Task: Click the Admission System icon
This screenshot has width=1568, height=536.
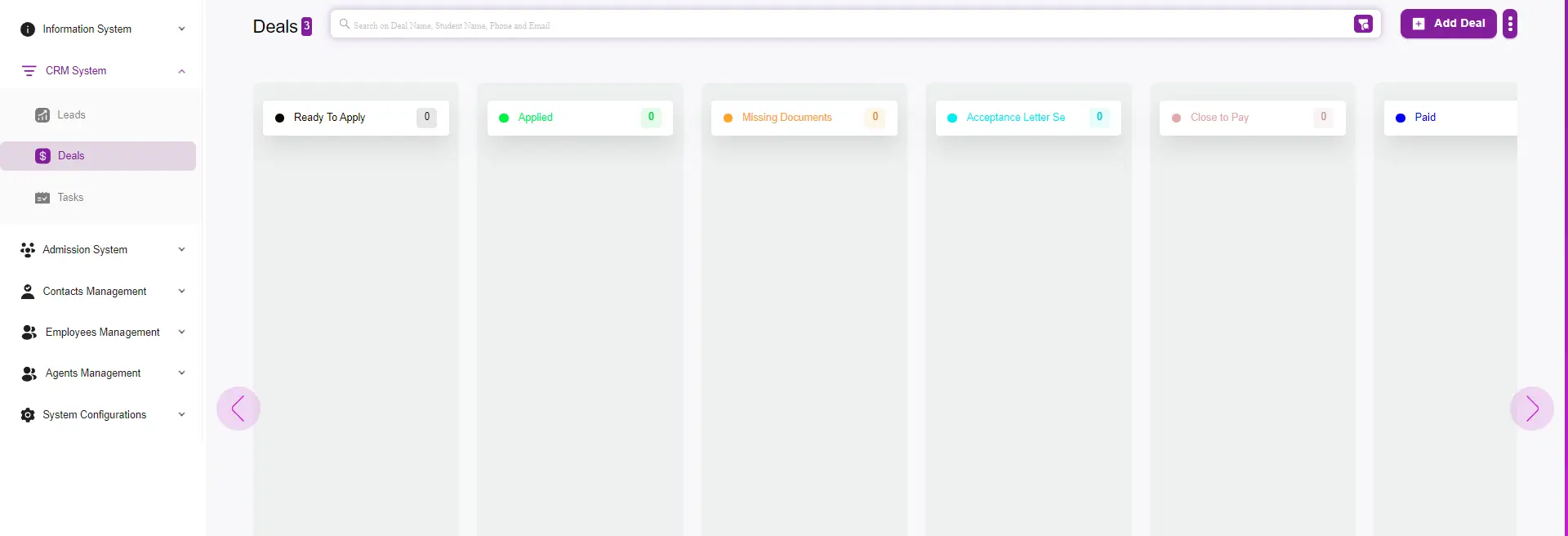Action: coord(28,250)
